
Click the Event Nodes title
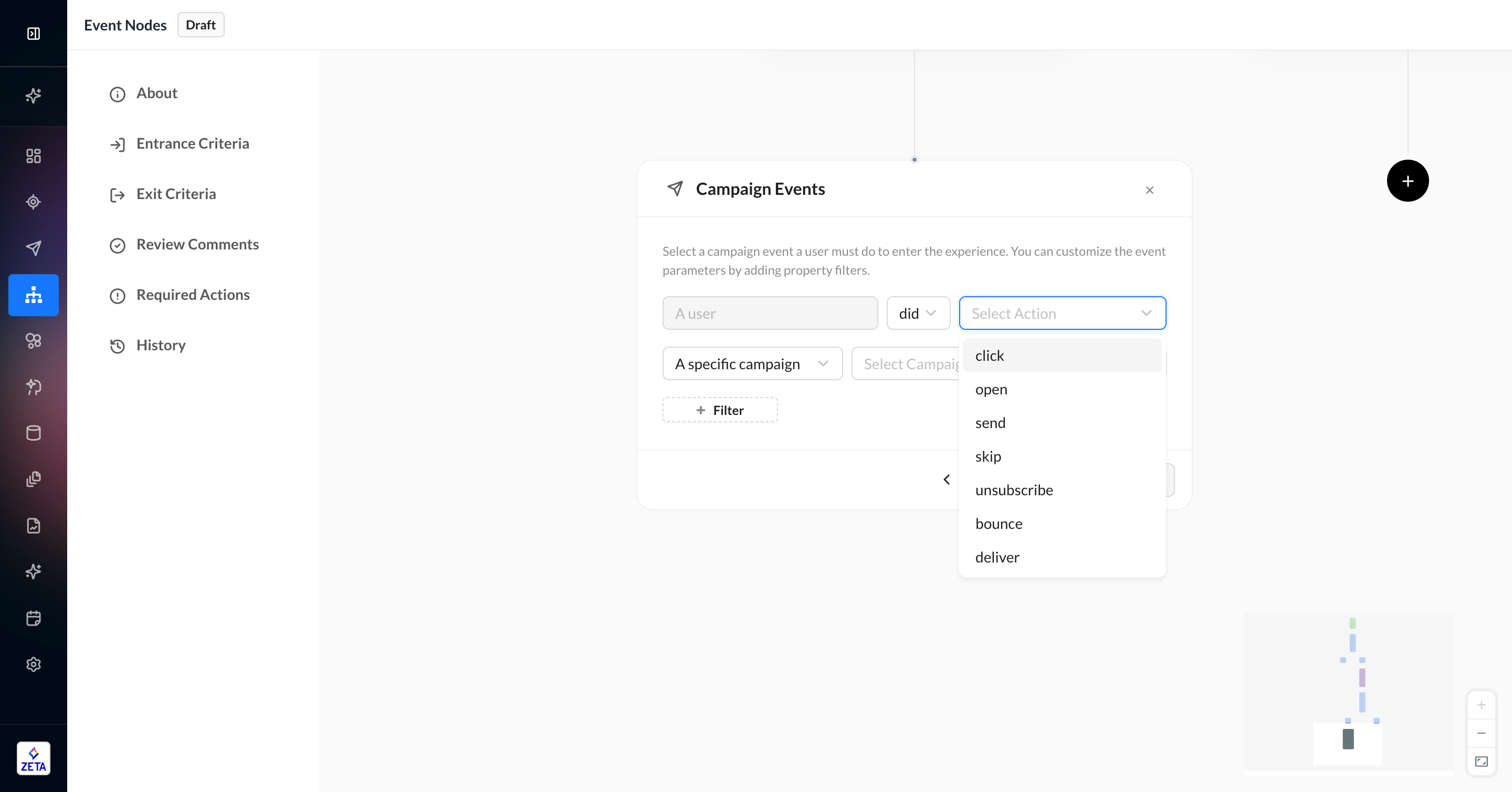point(125,25)
